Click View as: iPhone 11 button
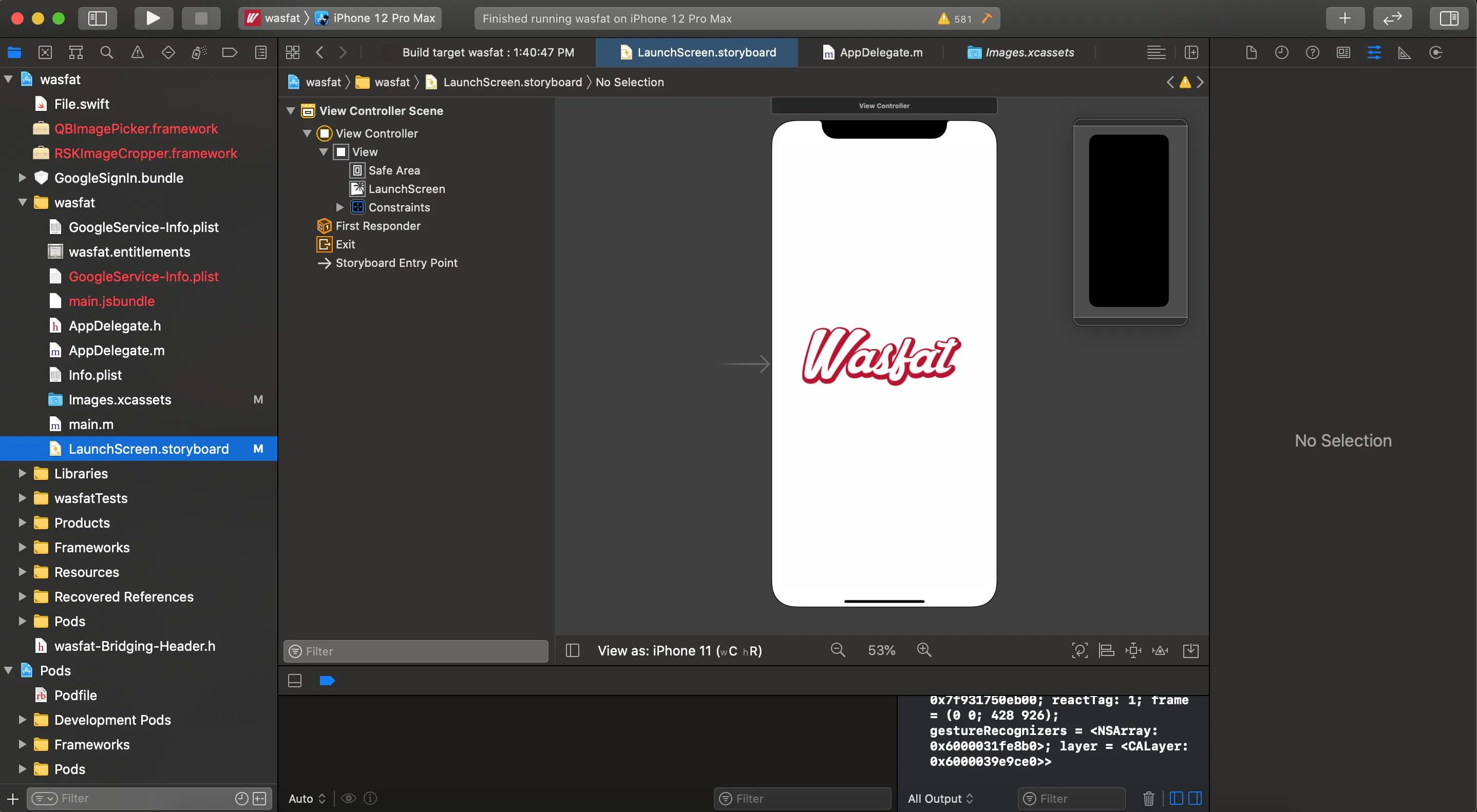This screenshot has width=1477, height=812. pos(679,650)
